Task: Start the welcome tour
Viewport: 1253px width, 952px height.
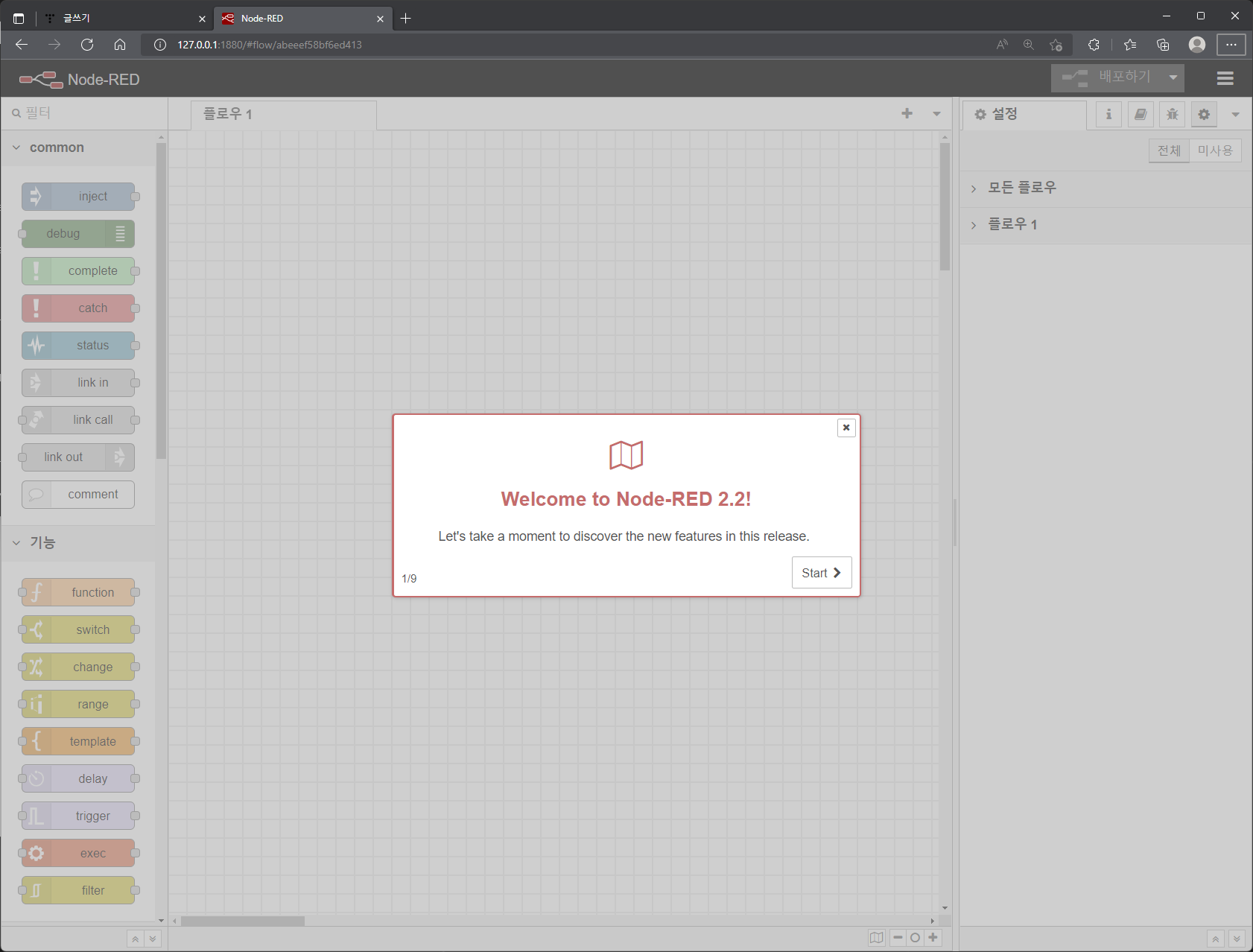Action: [x=821, y=573]
